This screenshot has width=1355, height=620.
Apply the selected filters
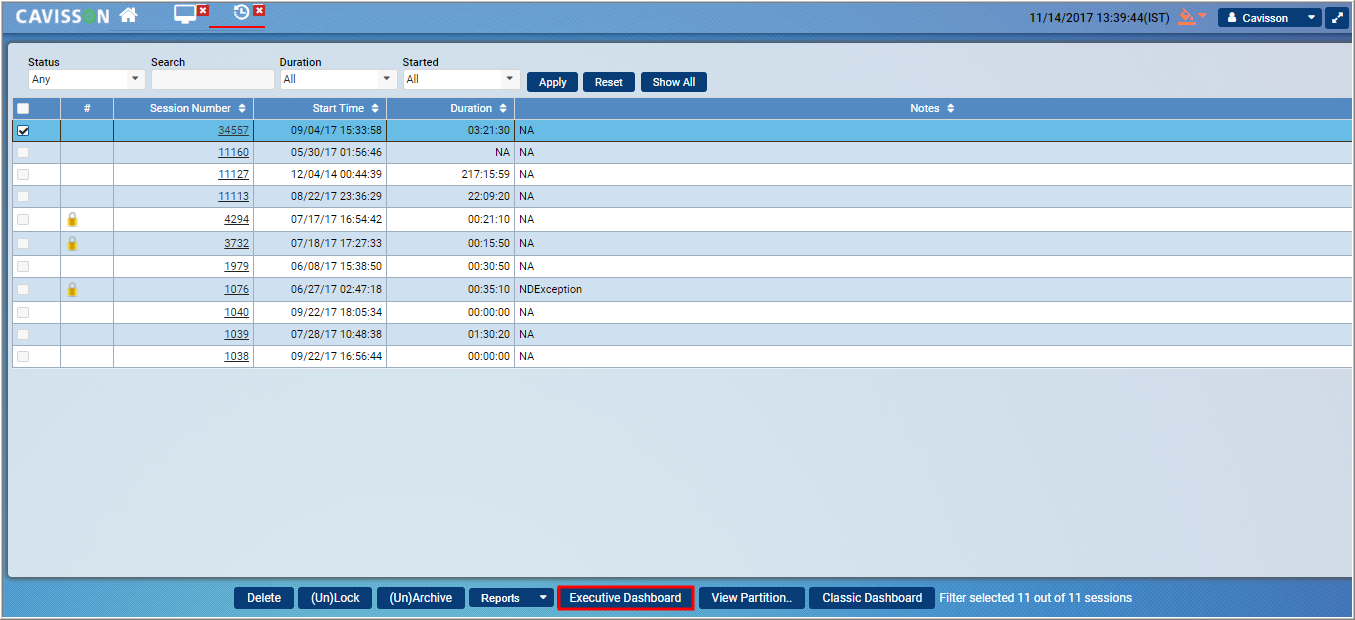click(x=553, y=82)
